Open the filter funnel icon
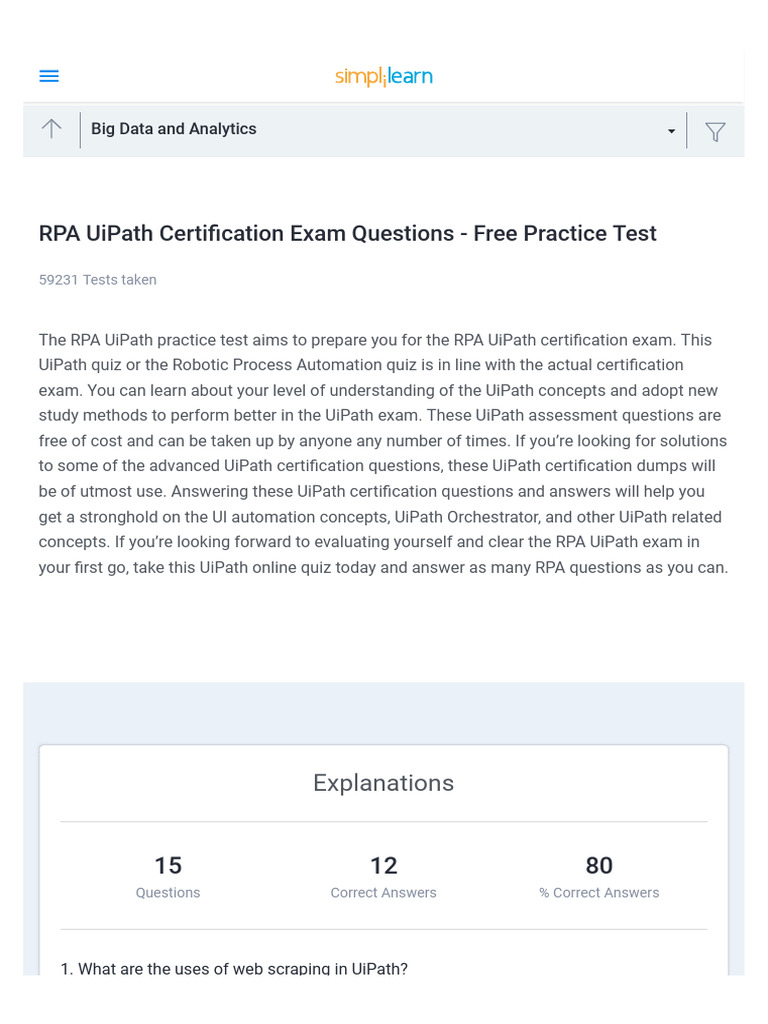 [715, 131]
